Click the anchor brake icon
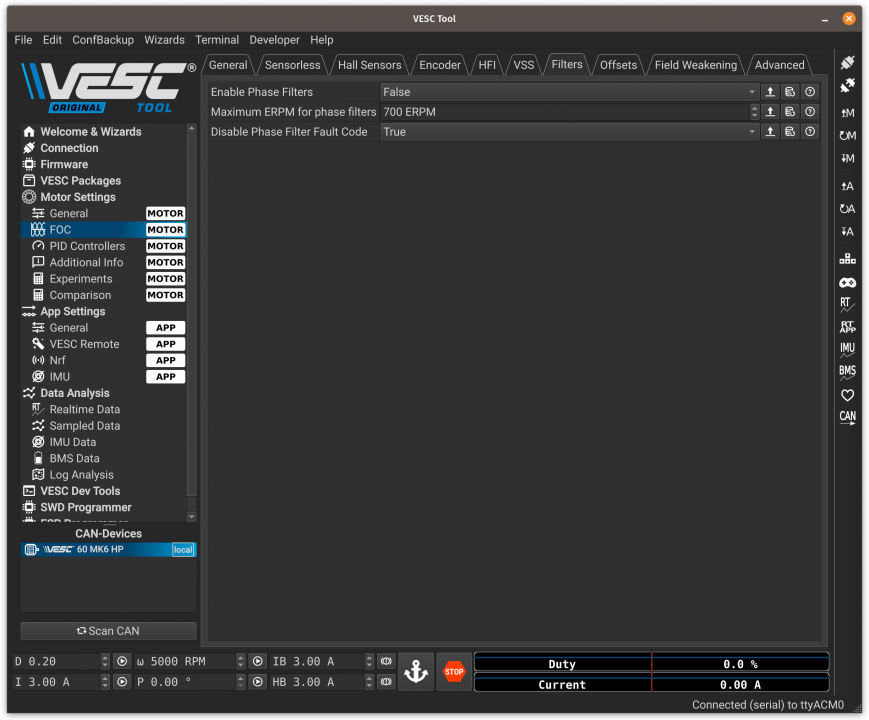This screenshot has height=720, width=869. point(416,671)
